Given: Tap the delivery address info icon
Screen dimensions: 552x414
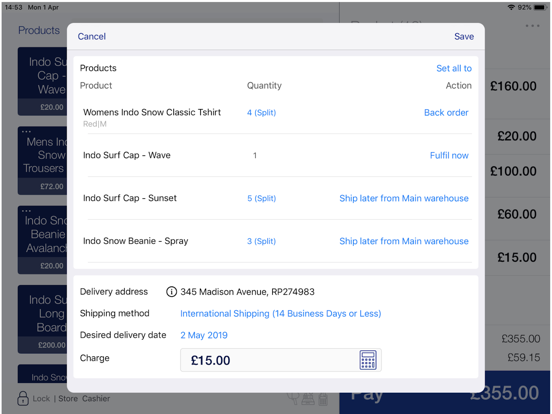Looking at the screenshot, I should pos(171,291).
